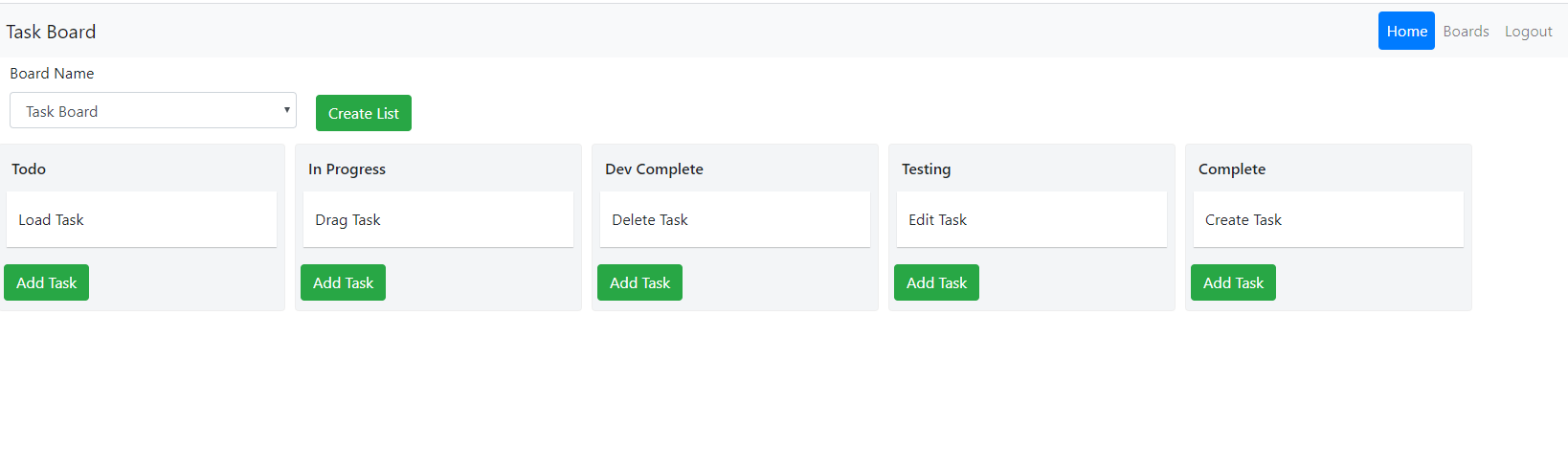Select the Create Task card

click(x=1329, y=219)
